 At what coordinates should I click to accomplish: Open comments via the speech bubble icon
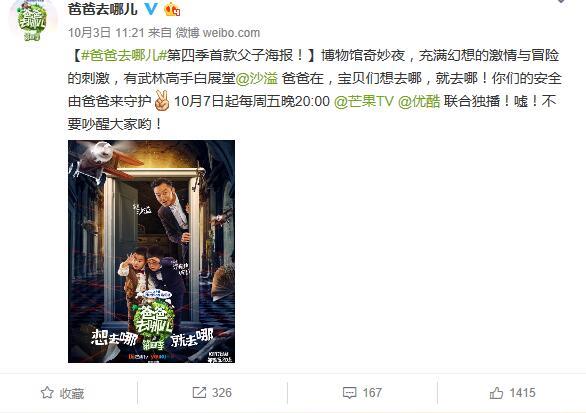pos(349,393)
